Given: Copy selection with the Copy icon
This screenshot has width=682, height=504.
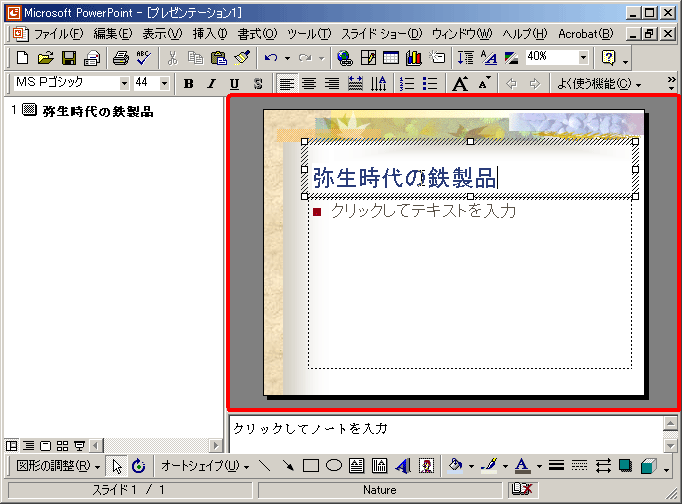Looking at the screenshot, I should (x=195, y=57).
